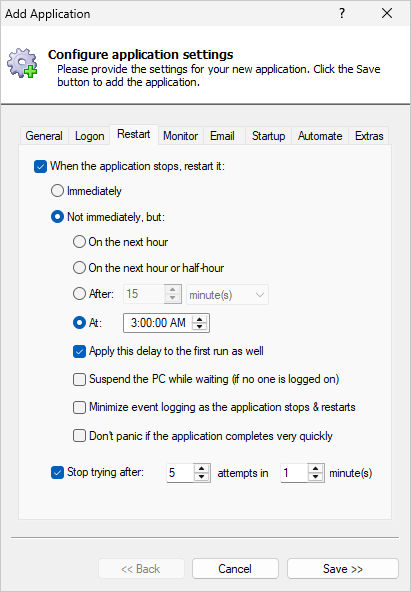
Task: Select the Immediately radio option
Action: 57,191
